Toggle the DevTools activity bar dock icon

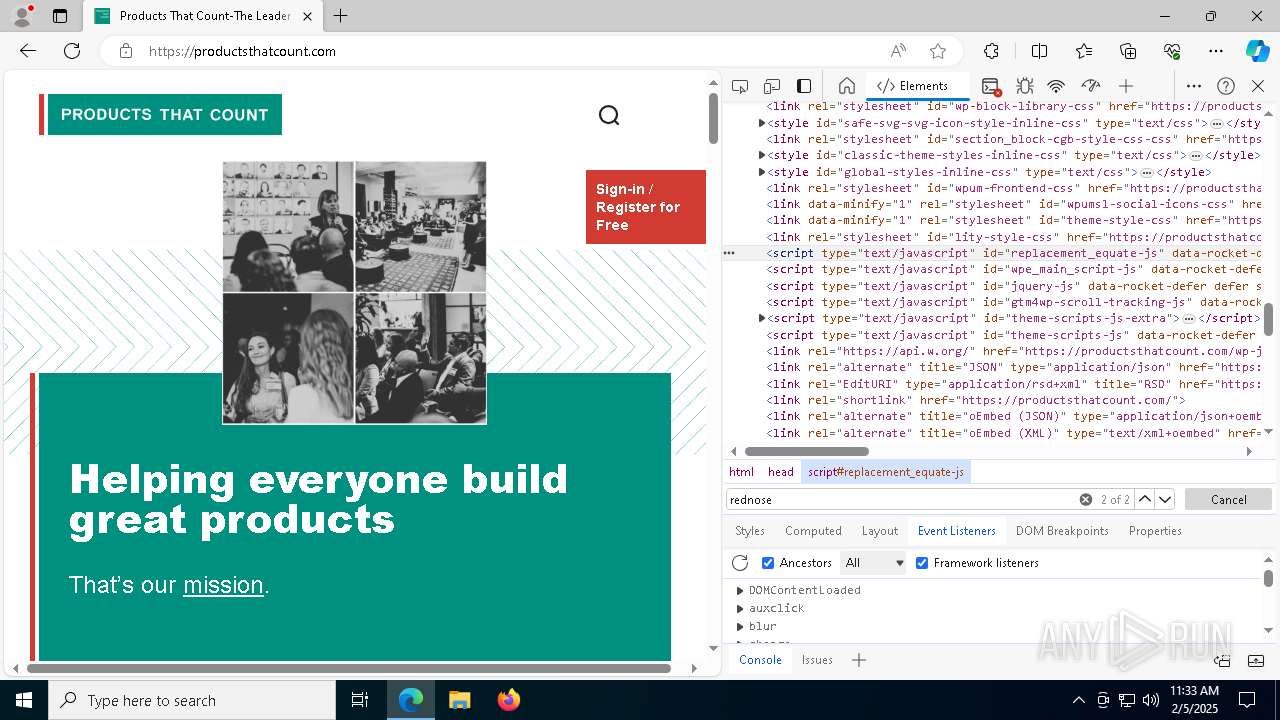[804, 86]
